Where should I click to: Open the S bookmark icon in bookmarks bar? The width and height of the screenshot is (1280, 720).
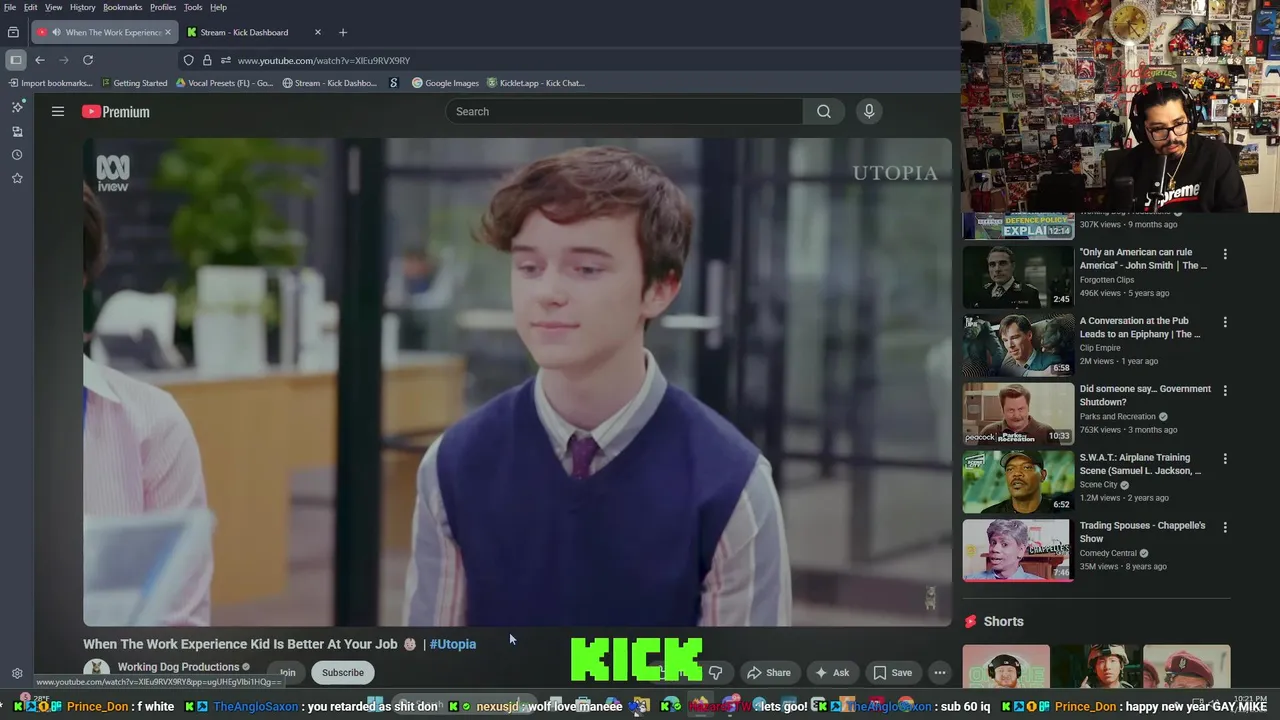point(394,83)
